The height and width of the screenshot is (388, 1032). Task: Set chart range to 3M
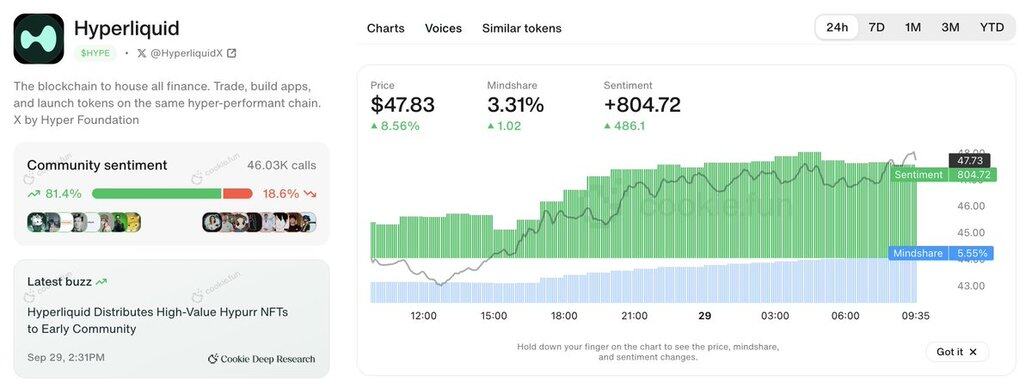[950, 28]
